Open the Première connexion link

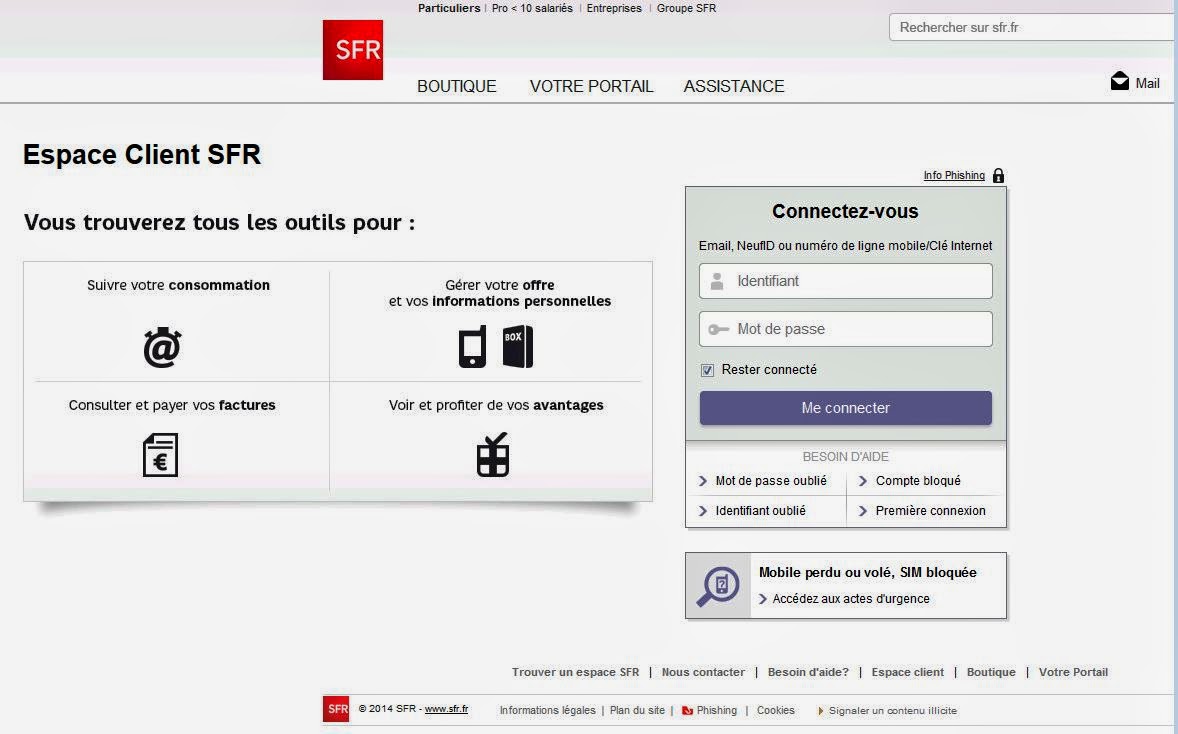931,511
